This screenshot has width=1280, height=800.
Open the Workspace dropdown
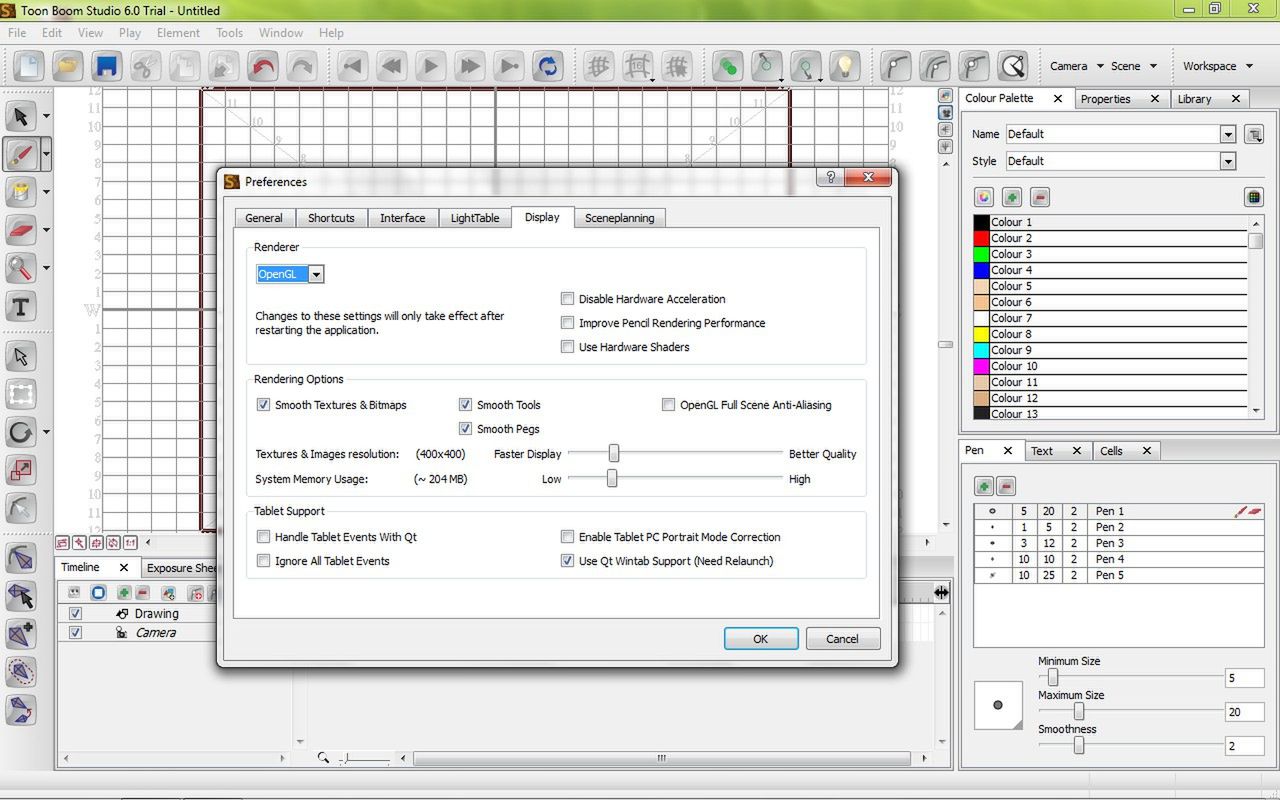[1217, 66]
